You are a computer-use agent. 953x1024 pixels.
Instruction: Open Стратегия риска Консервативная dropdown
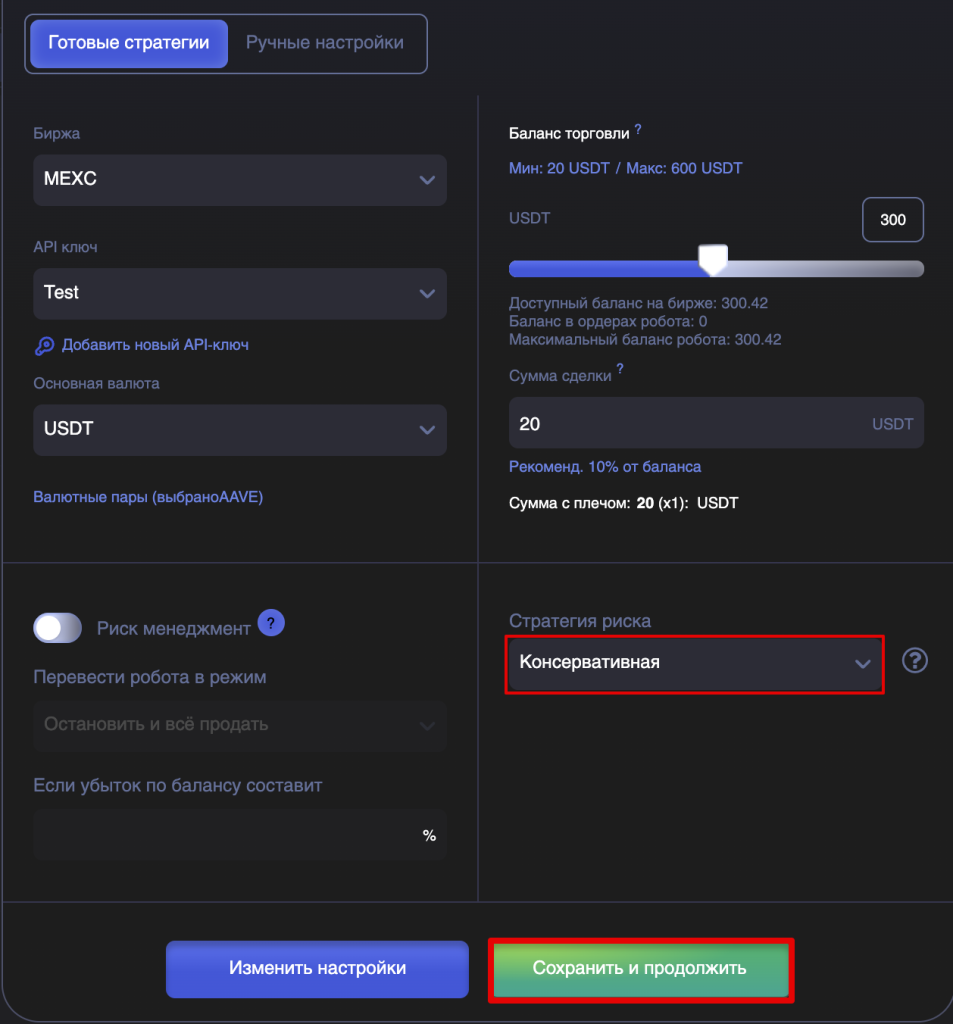point(694,664)
